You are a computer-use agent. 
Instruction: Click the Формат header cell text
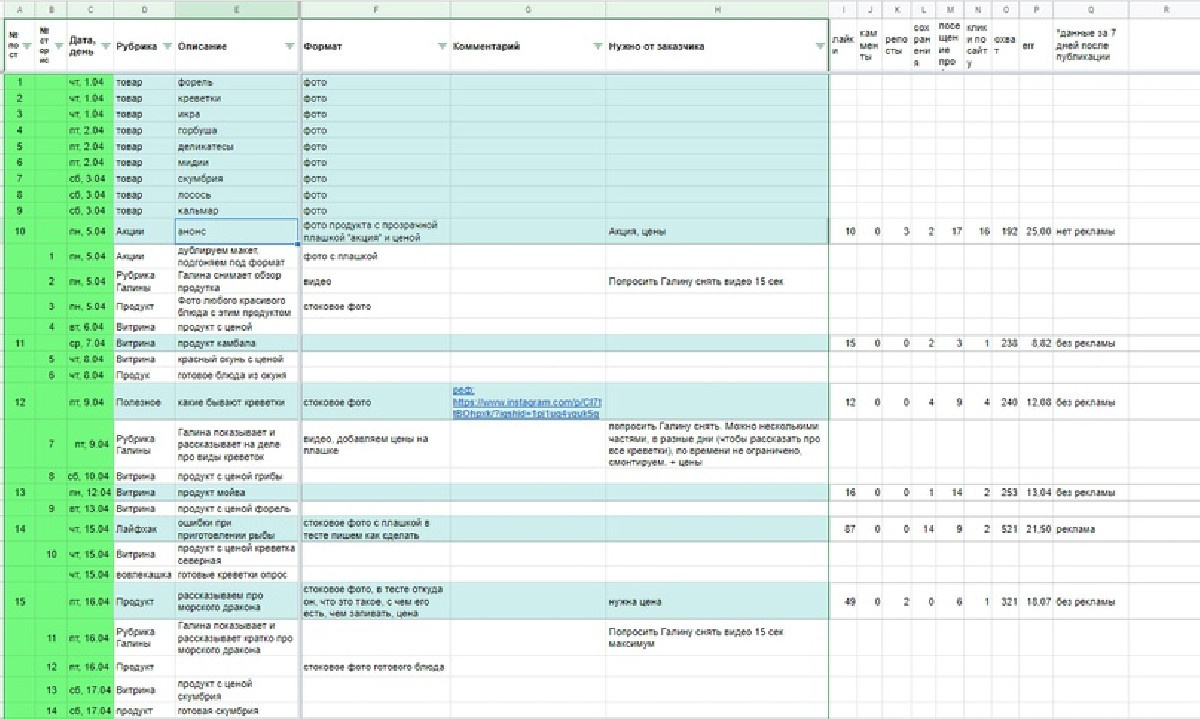[x=322, y=47]
